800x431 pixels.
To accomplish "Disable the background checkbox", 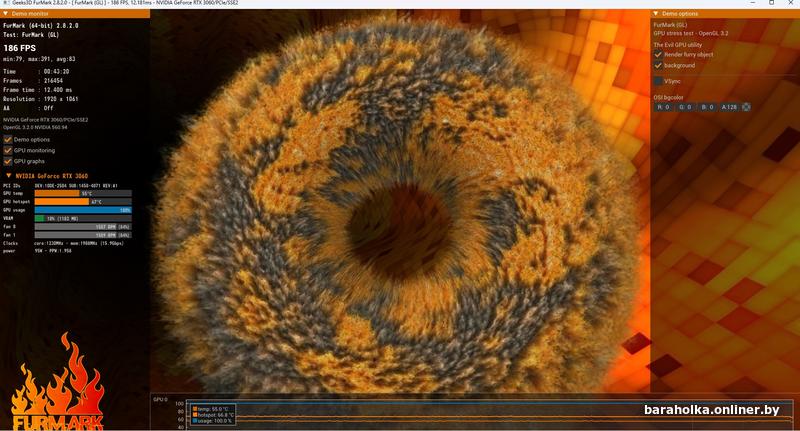I will pos(658,65).
